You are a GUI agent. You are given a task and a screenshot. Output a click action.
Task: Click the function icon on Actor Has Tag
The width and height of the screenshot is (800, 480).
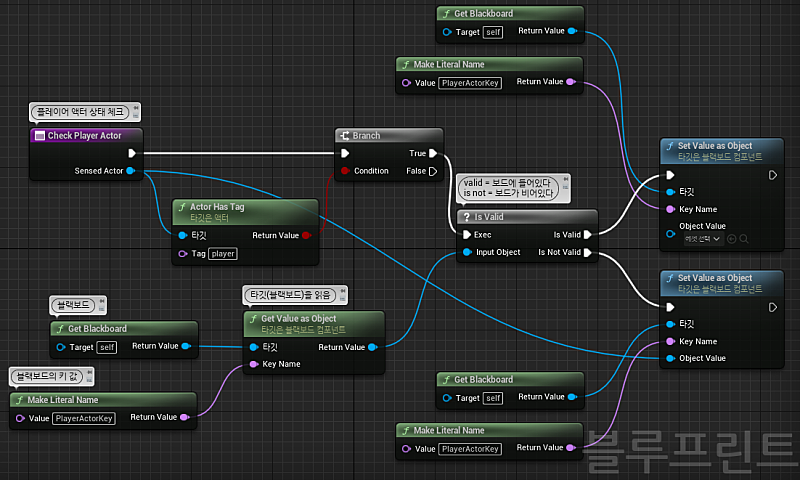click(x=181, y=207)
